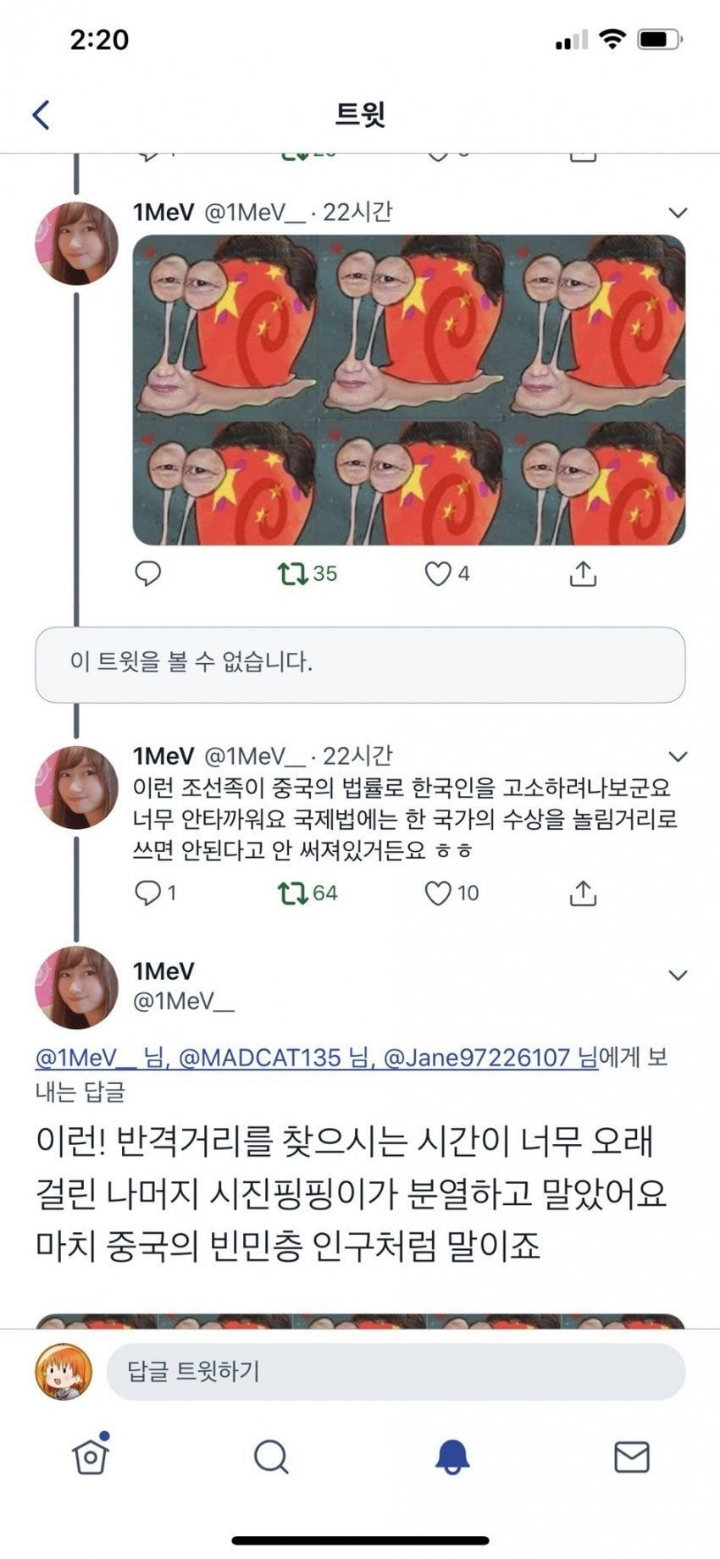
Task: Retweet the tweet with 64 retweets
Action: tap(291, 892)
